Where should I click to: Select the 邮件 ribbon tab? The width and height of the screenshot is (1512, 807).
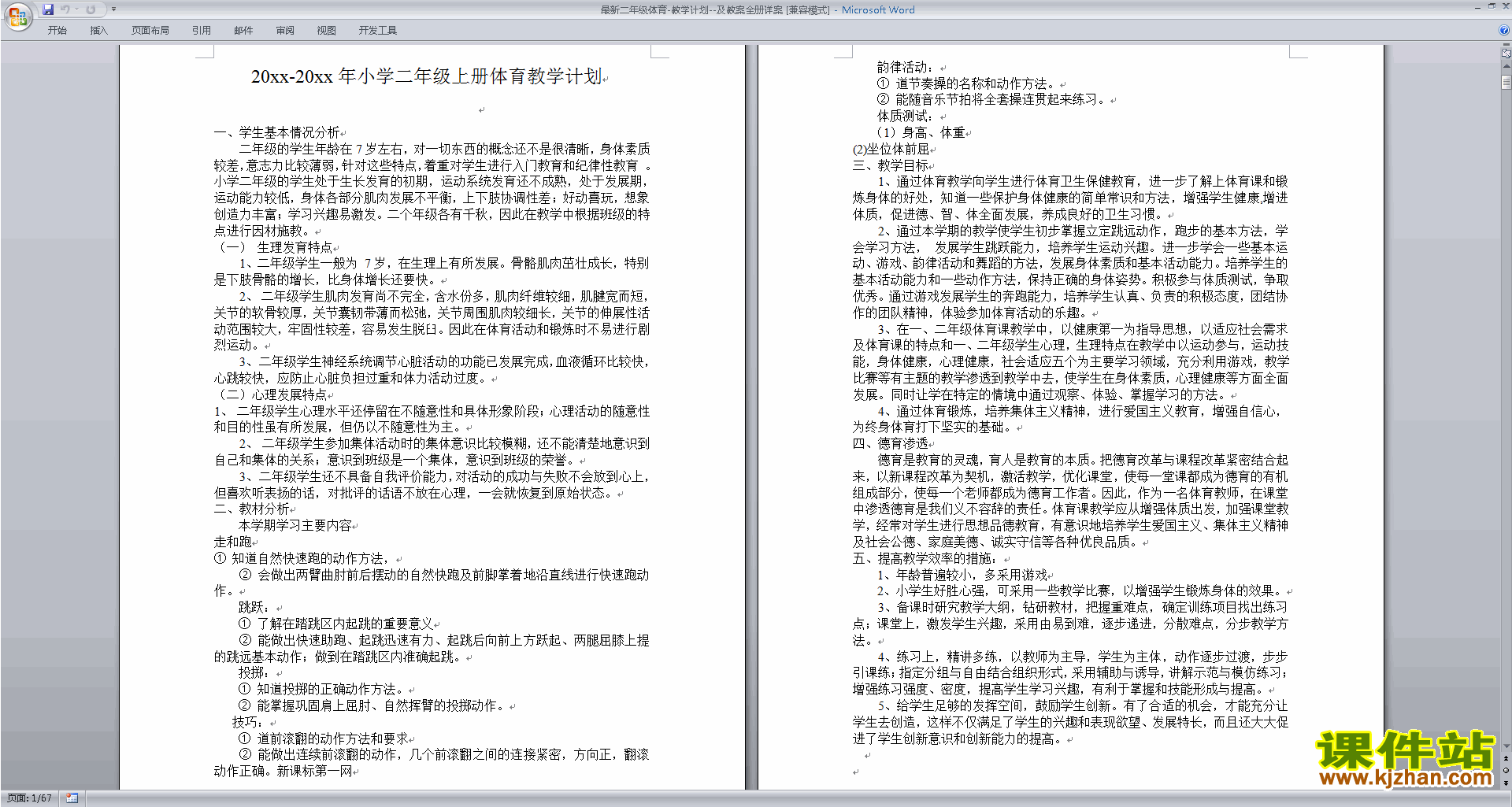(x=243, y=30)
